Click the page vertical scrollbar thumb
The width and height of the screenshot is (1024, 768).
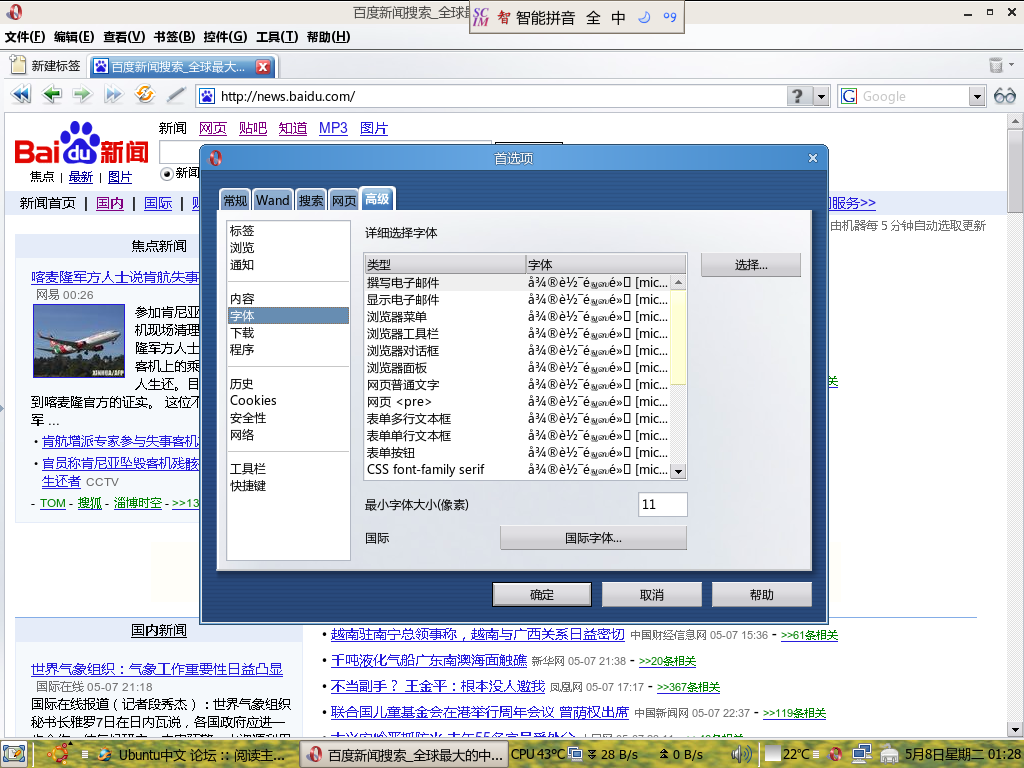1015,170
